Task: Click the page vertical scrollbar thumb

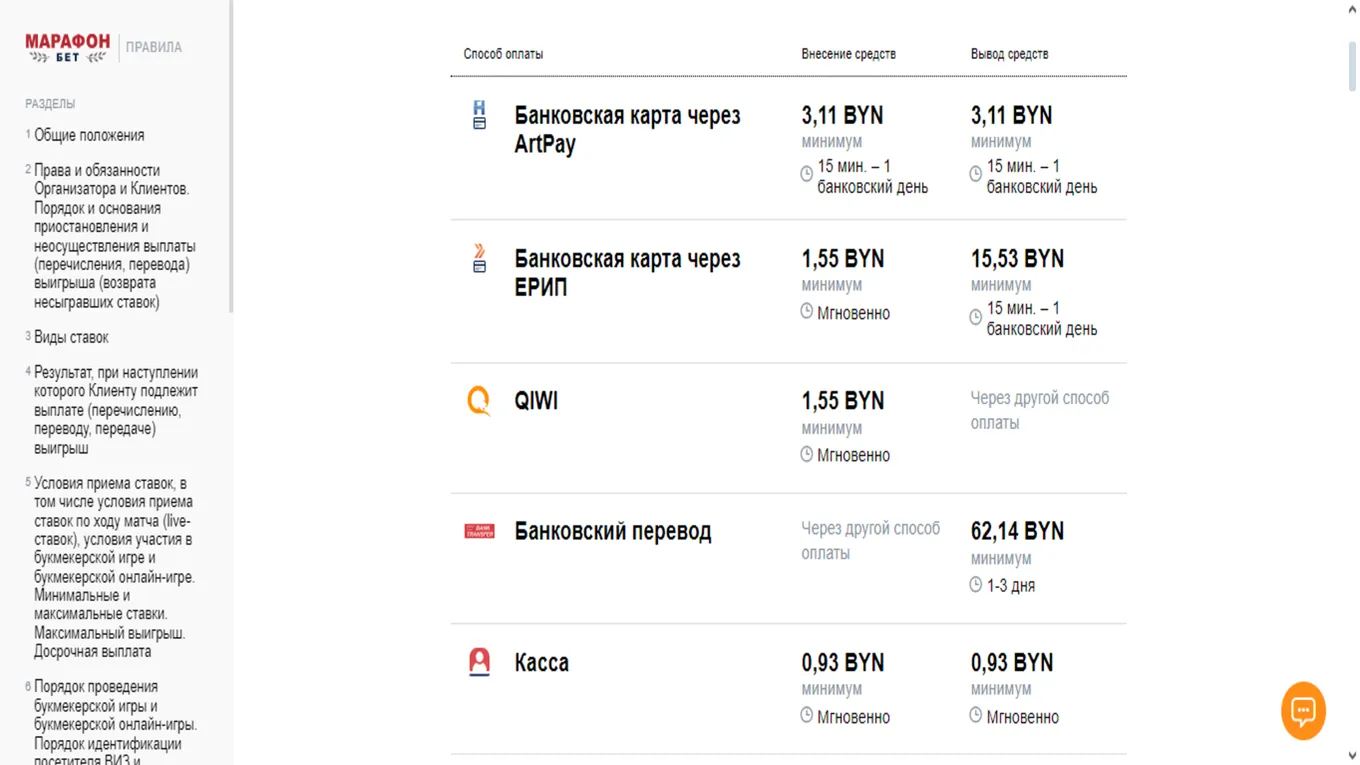Action: (x=1352, y=65)
